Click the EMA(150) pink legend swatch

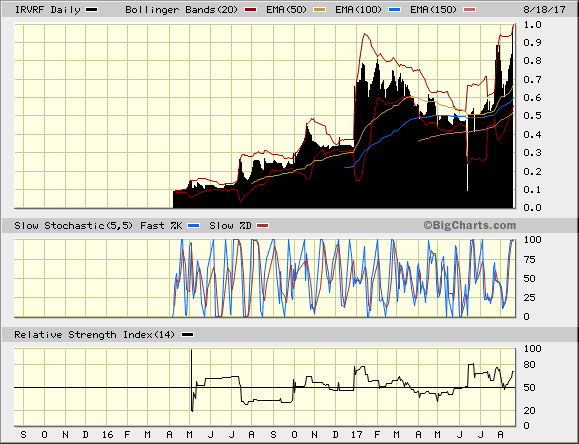tap(470, 10)
